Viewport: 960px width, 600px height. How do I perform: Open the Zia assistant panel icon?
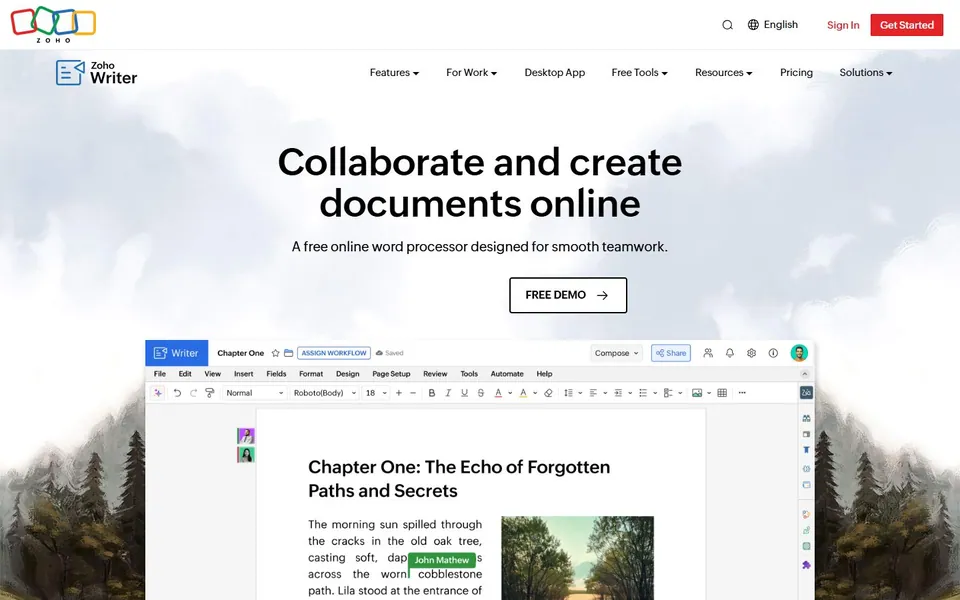coord(806,393)
